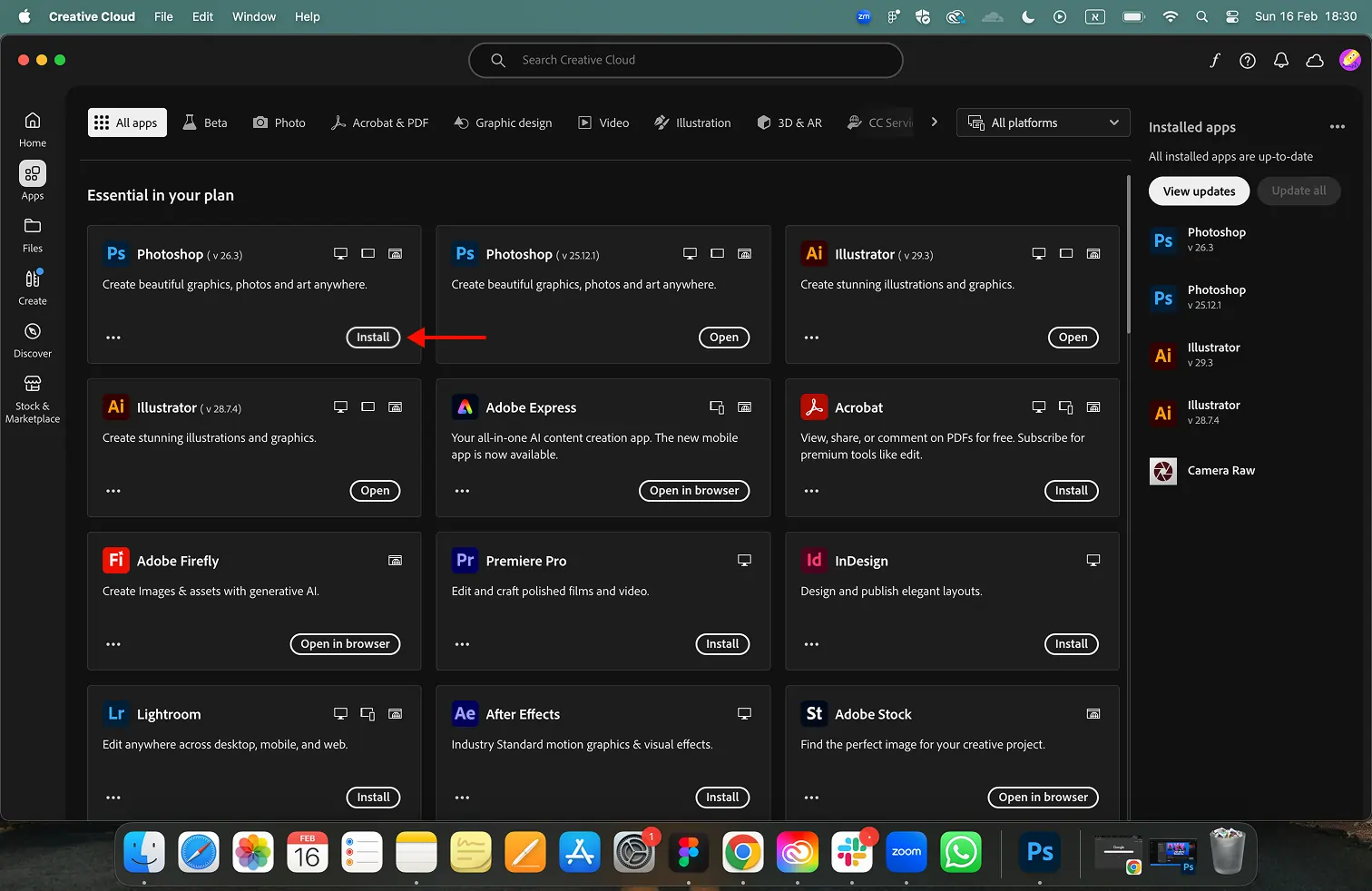Open the File menu in the menu bar
Image resolution: width=1372 pixels, height=891 pixels.
click(x=163, y=16)
